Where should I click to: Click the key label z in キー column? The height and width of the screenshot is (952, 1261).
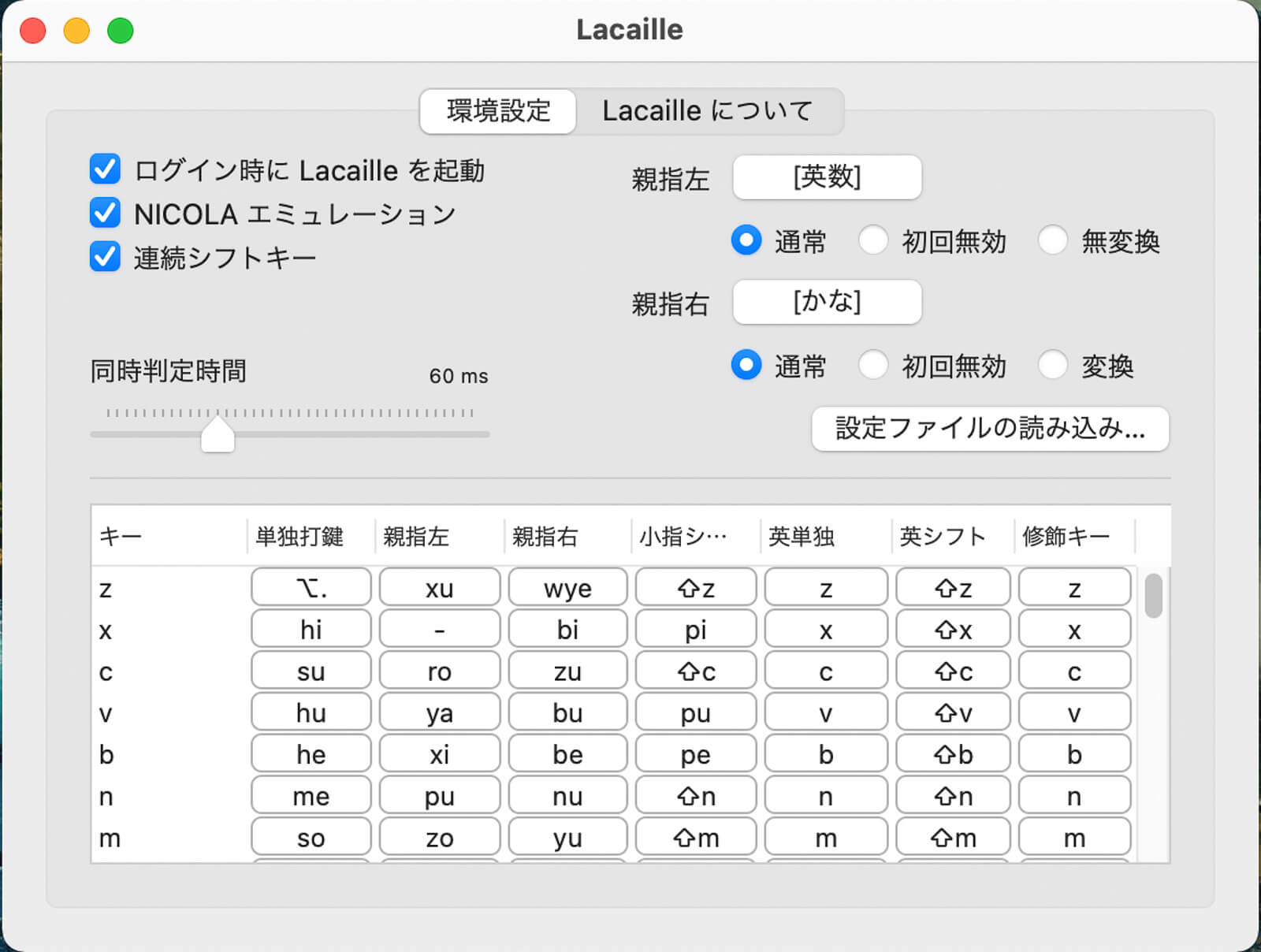106,589
